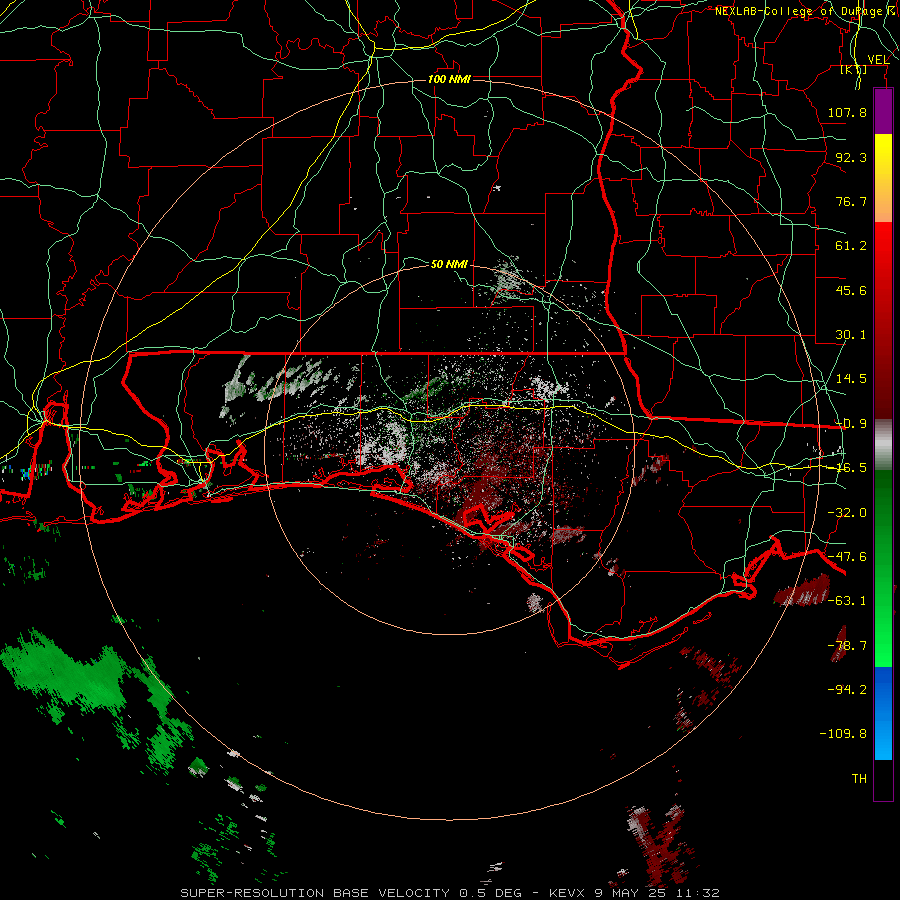Click the 45.6 velocity scale value

click(x=851, y=290)
